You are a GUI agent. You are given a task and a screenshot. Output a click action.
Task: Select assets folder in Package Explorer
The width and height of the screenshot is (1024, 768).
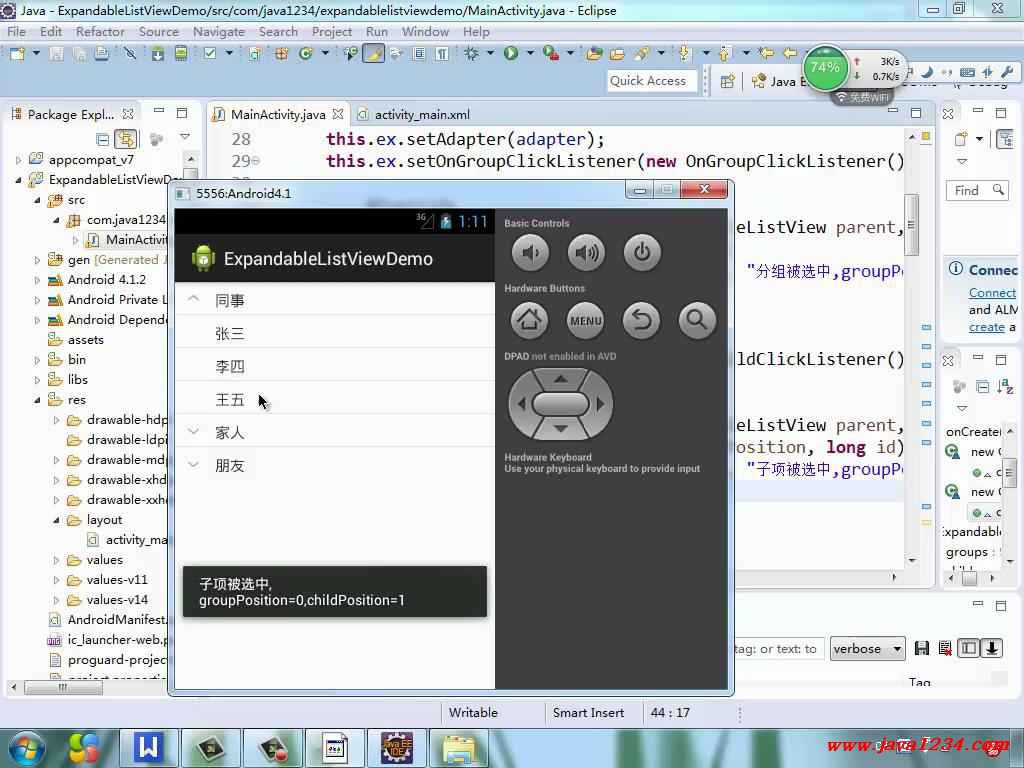click(x=76, y=340)
